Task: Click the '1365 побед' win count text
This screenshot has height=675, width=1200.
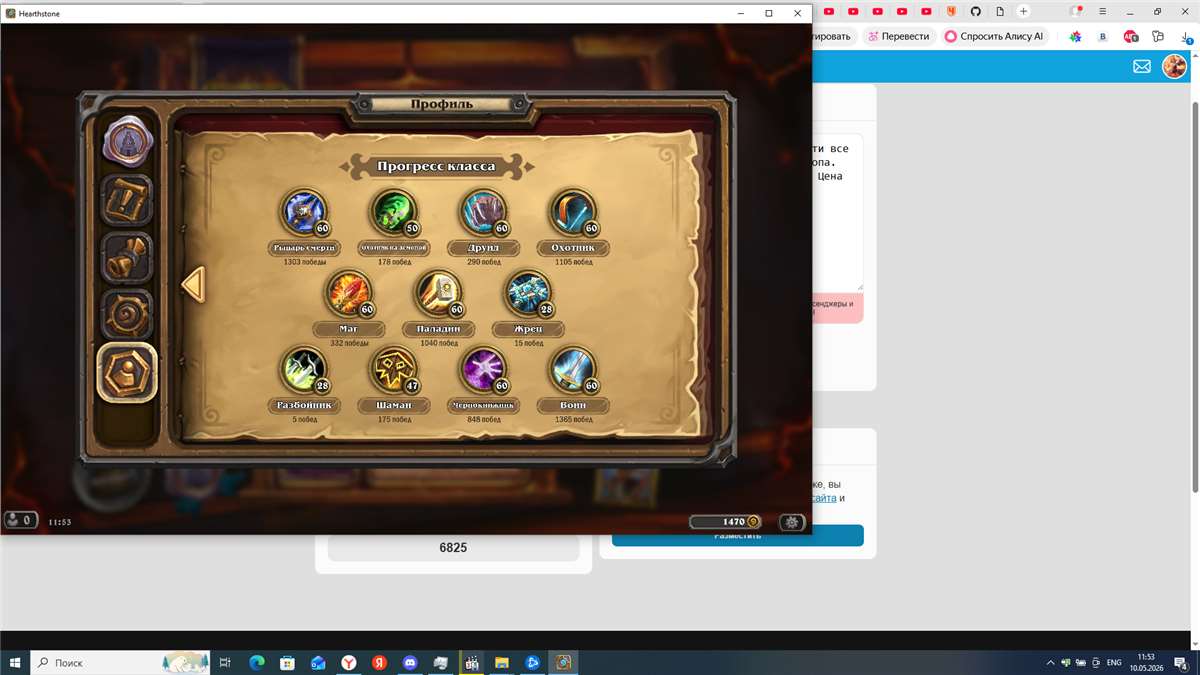Action: point(573,420)
